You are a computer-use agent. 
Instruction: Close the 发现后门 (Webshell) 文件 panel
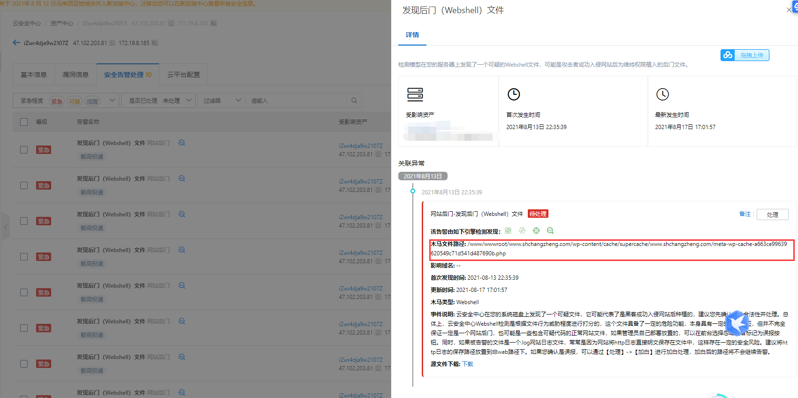click(789, 10)
